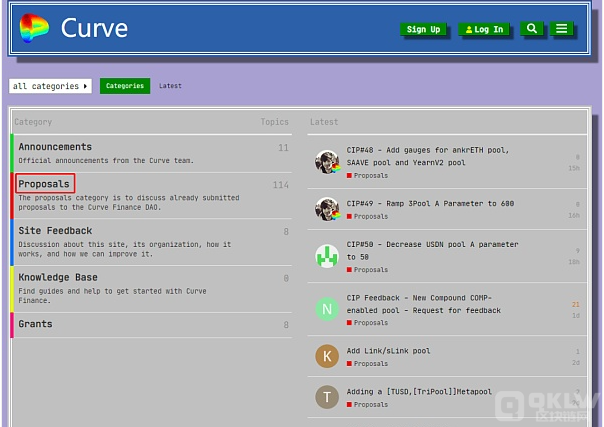The image size is (604, 427).
Task: Click Proposals tag under Add Link/sLink pool
Action: click(367, 363)
